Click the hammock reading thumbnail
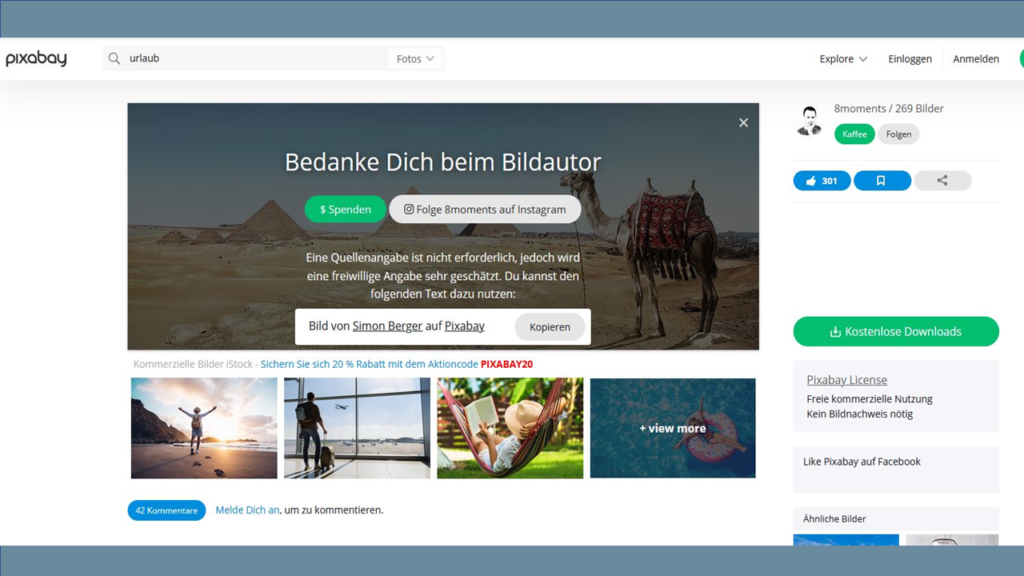1024x576 pixels. pyautogui.click(x=510, y=428)
